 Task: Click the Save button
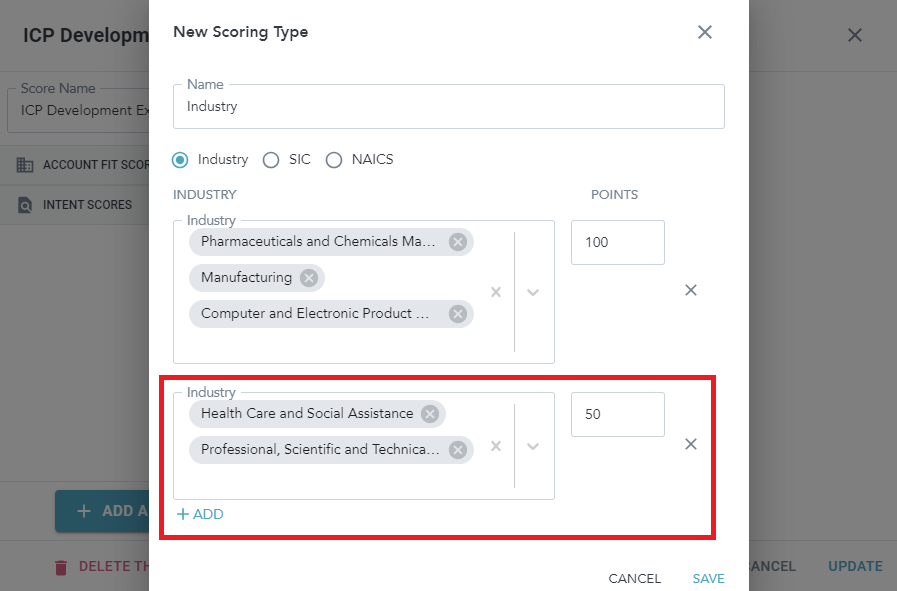(x=708, y=578)
